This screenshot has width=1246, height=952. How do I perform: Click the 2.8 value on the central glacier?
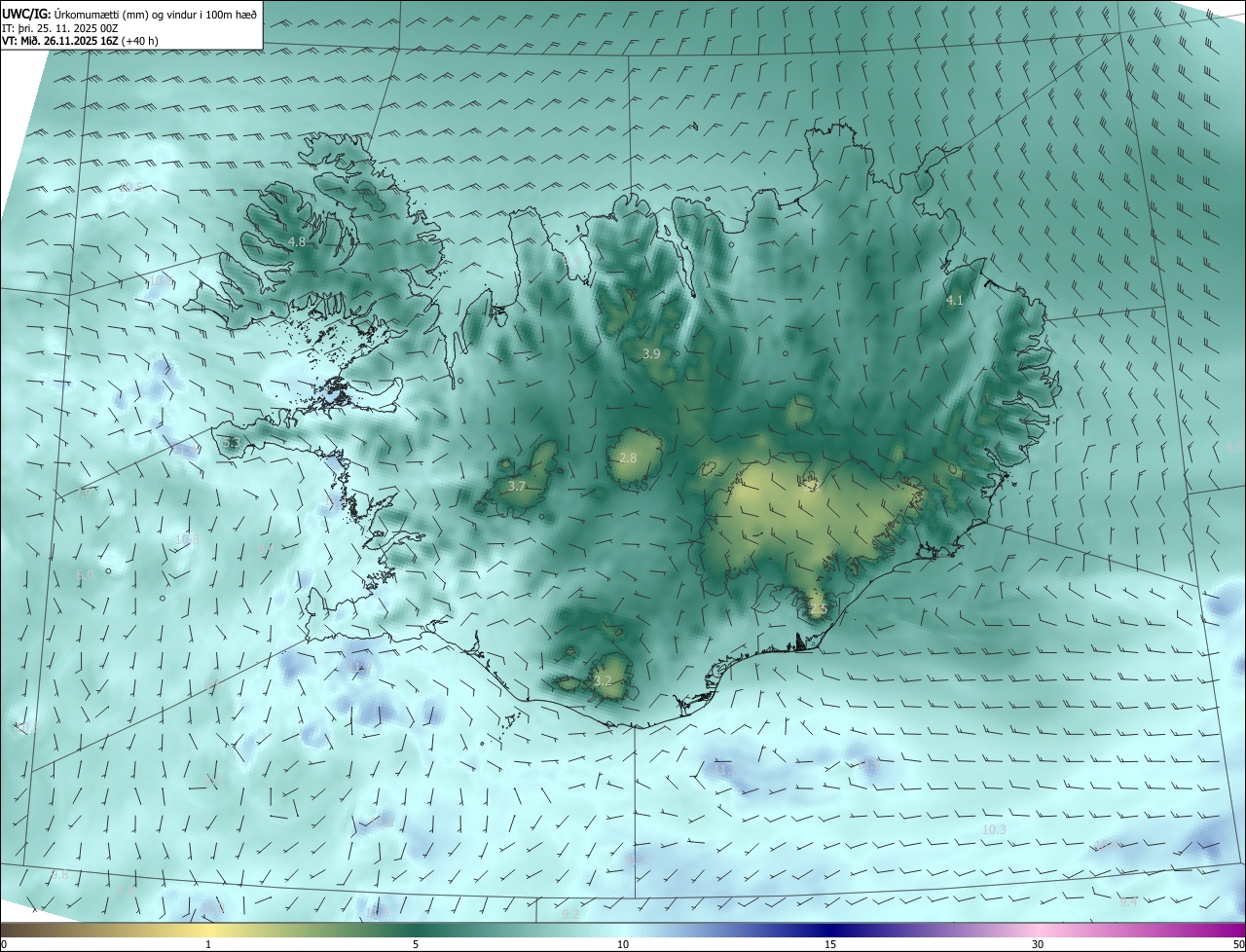(628, 458)
